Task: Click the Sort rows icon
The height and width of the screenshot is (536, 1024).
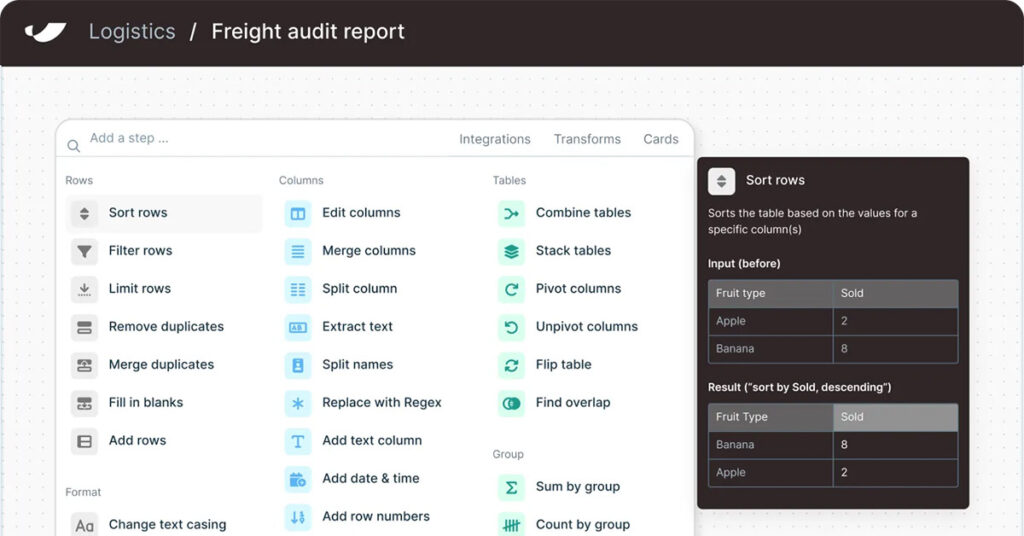Action: pos(85,213)
